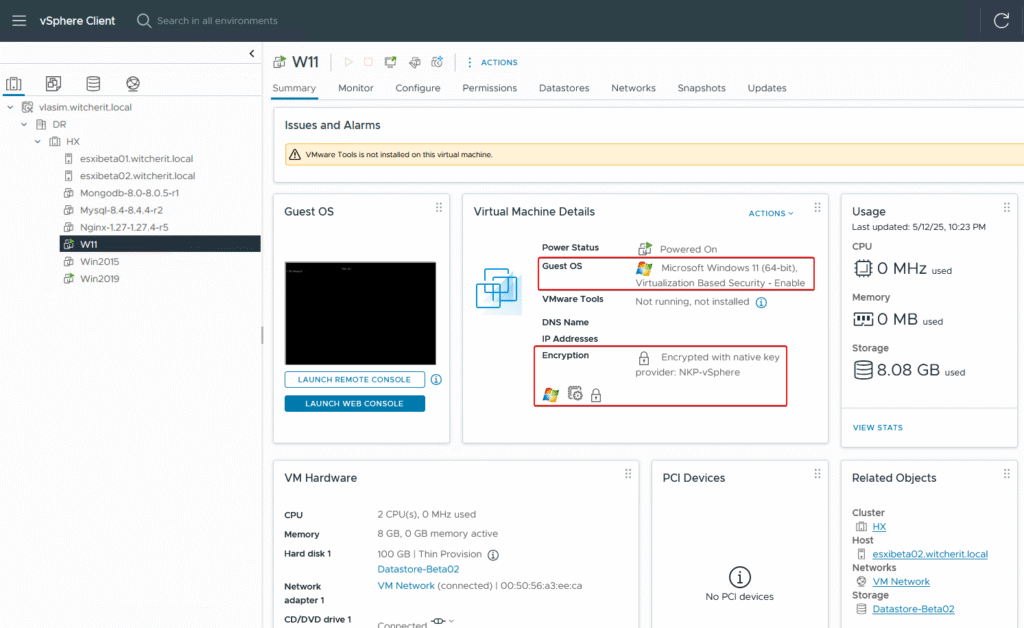Open VM Network link under Network adapter 1
1024x628 pixels.
pyautogui.click(x=406, y=586)
